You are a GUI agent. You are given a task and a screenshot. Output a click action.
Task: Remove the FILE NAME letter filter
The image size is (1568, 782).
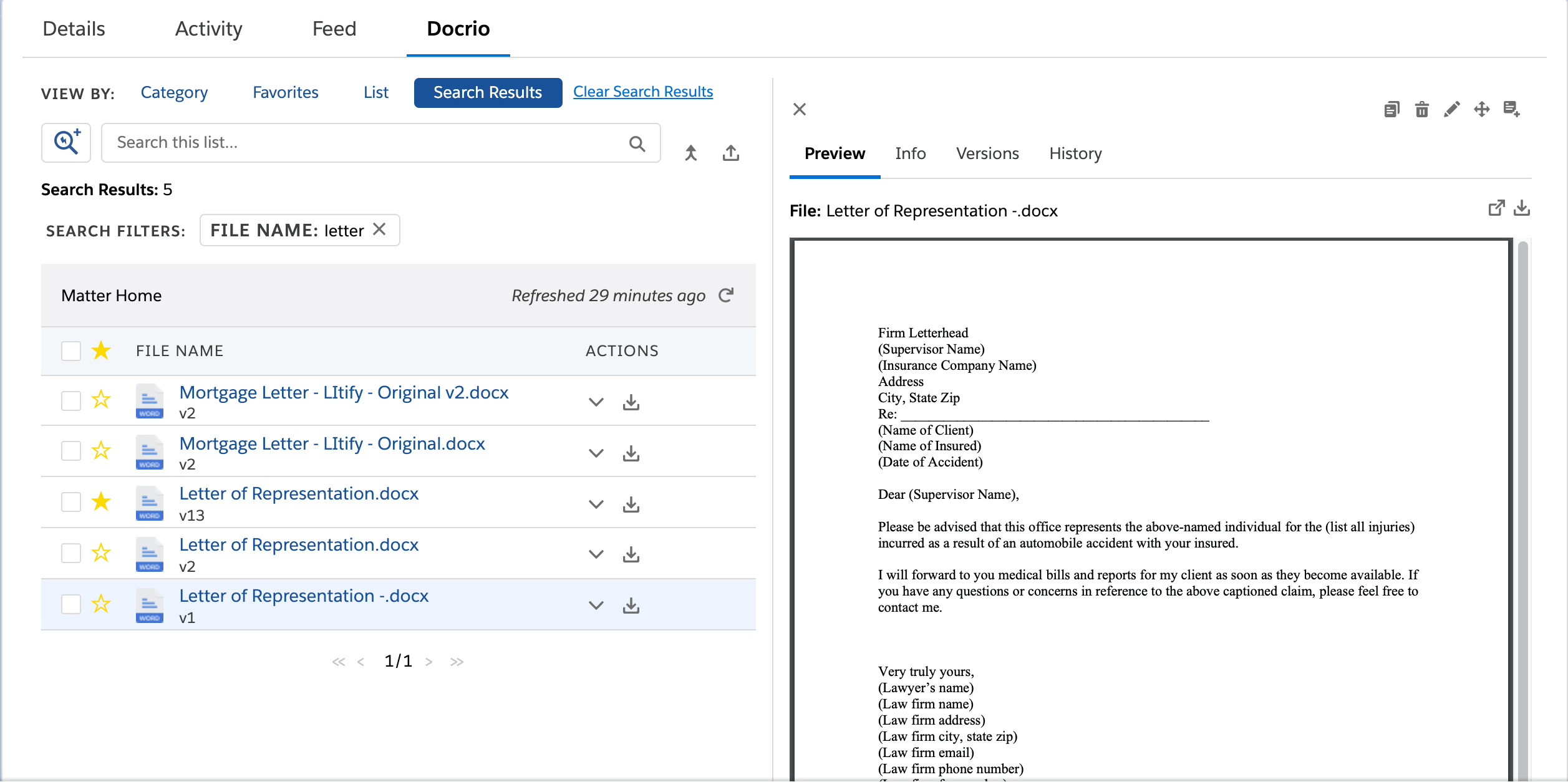click(x=379, y=229)
